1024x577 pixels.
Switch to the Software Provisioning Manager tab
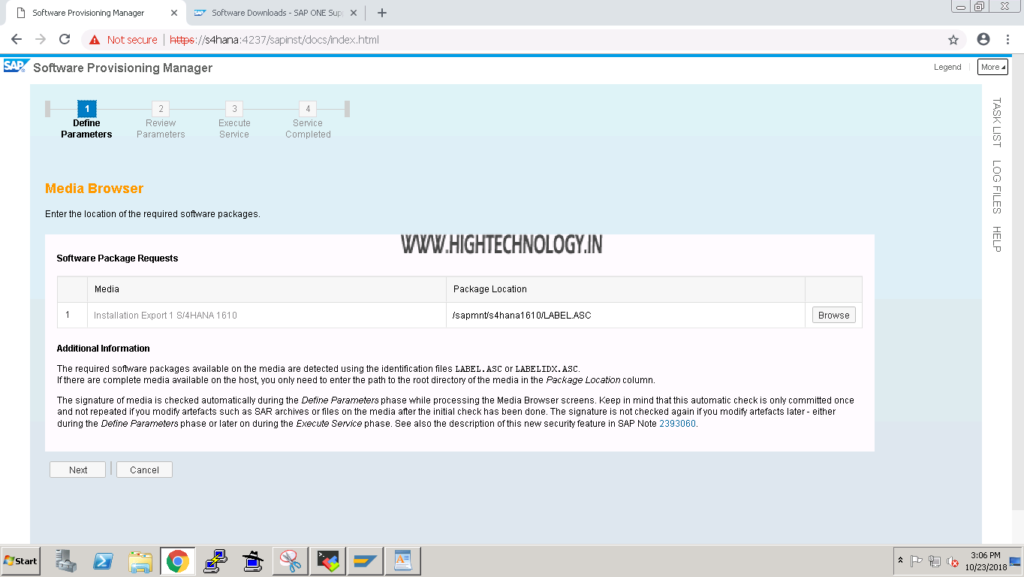pos(97,12)
